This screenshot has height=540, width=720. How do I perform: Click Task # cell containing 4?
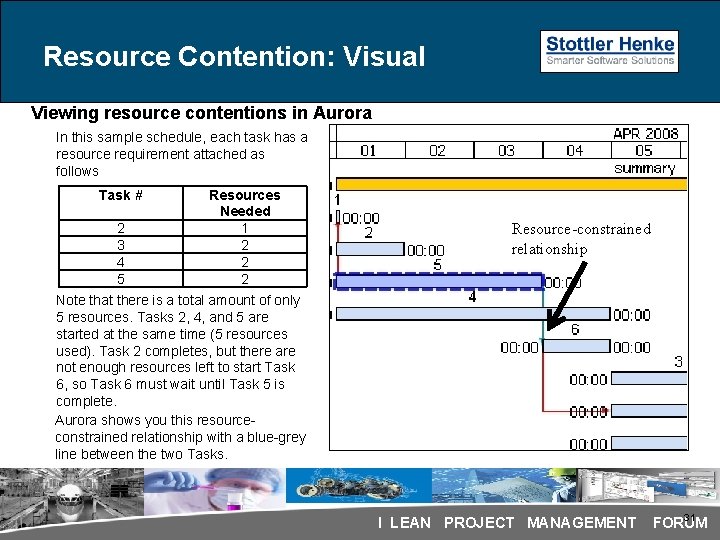click(x=121, y=262)
